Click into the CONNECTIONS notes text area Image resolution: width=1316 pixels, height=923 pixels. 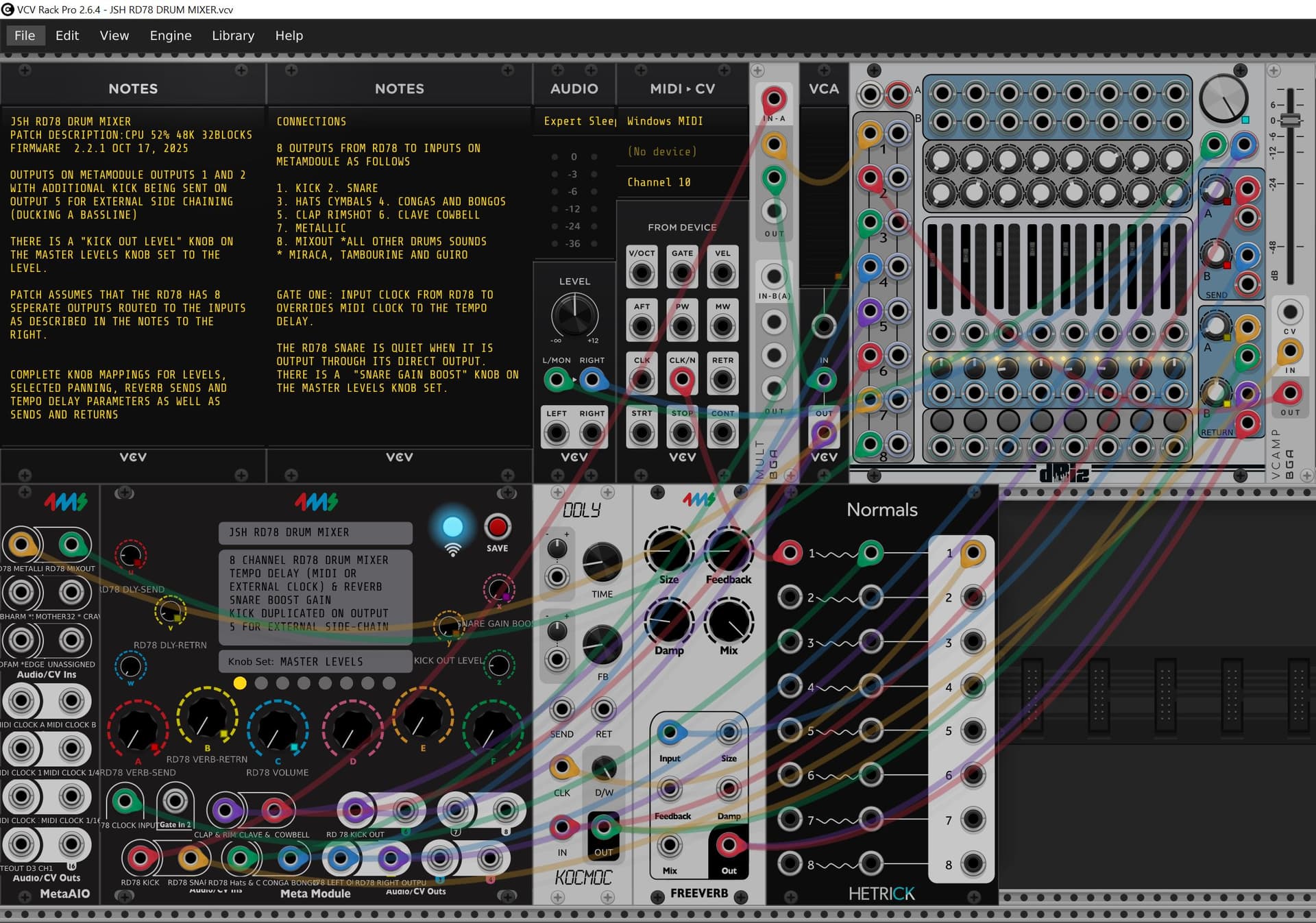[399, 274]
